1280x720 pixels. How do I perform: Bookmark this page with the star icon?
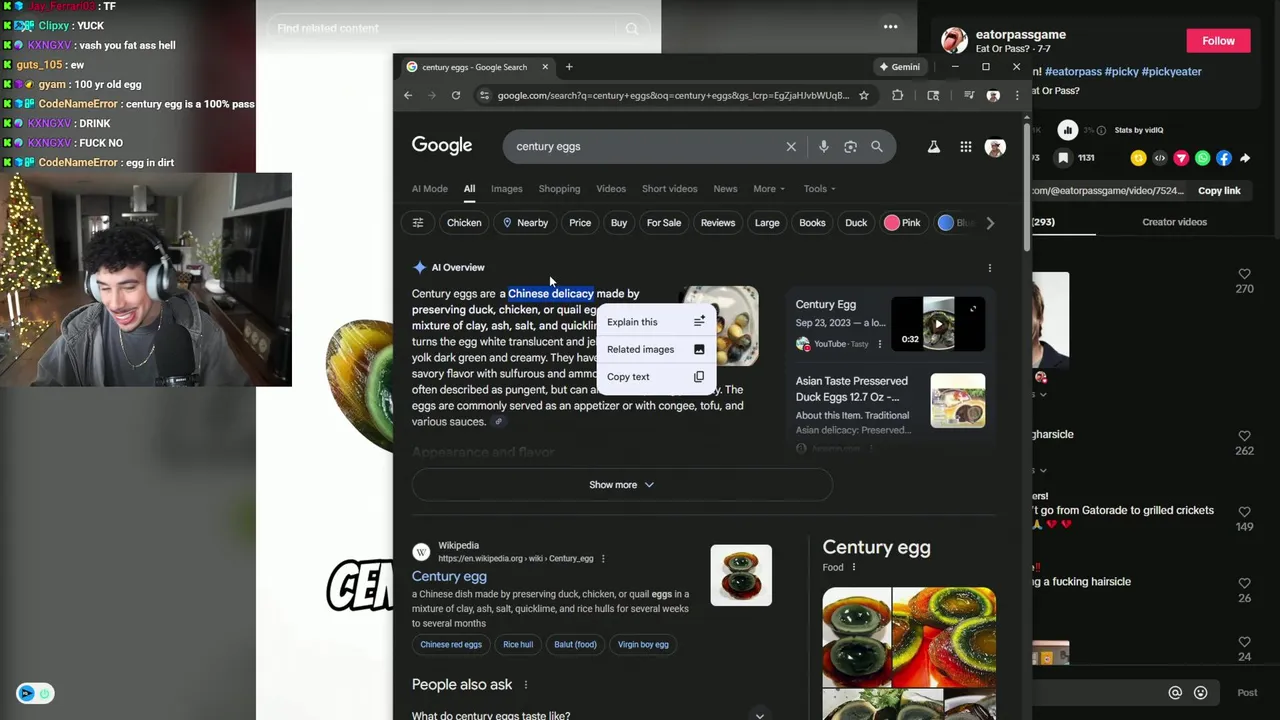(864, 95)
